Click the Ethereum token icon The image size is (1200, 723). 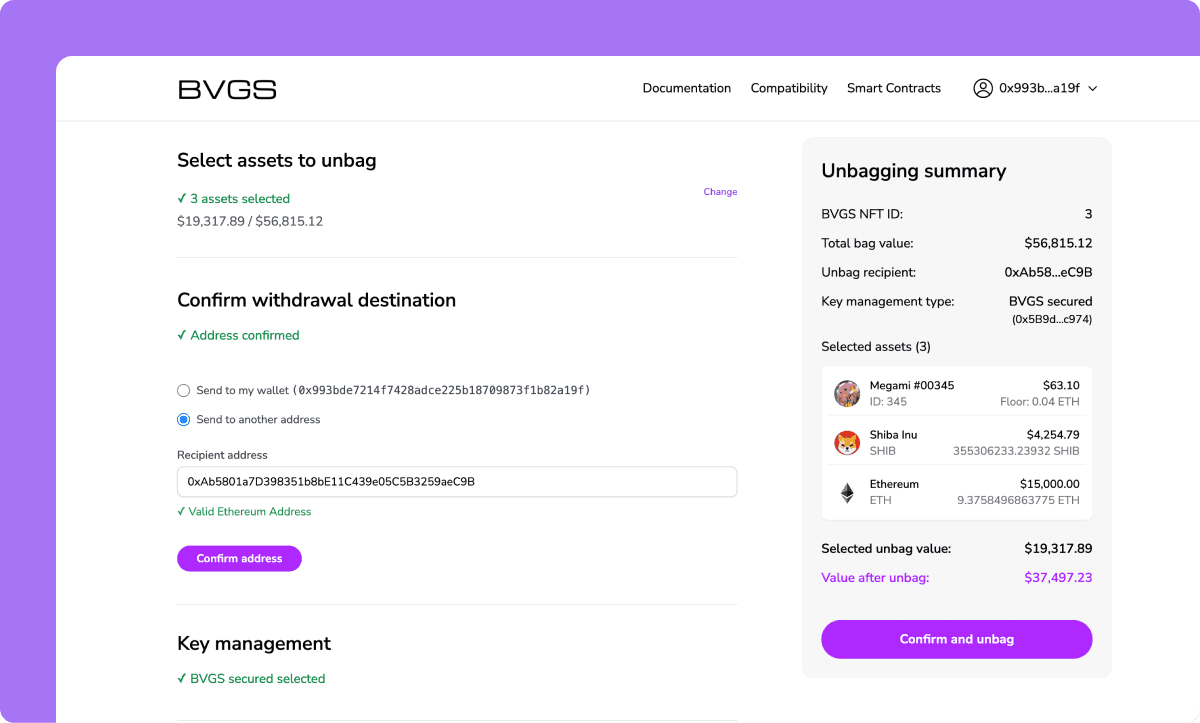pos(847,492)
